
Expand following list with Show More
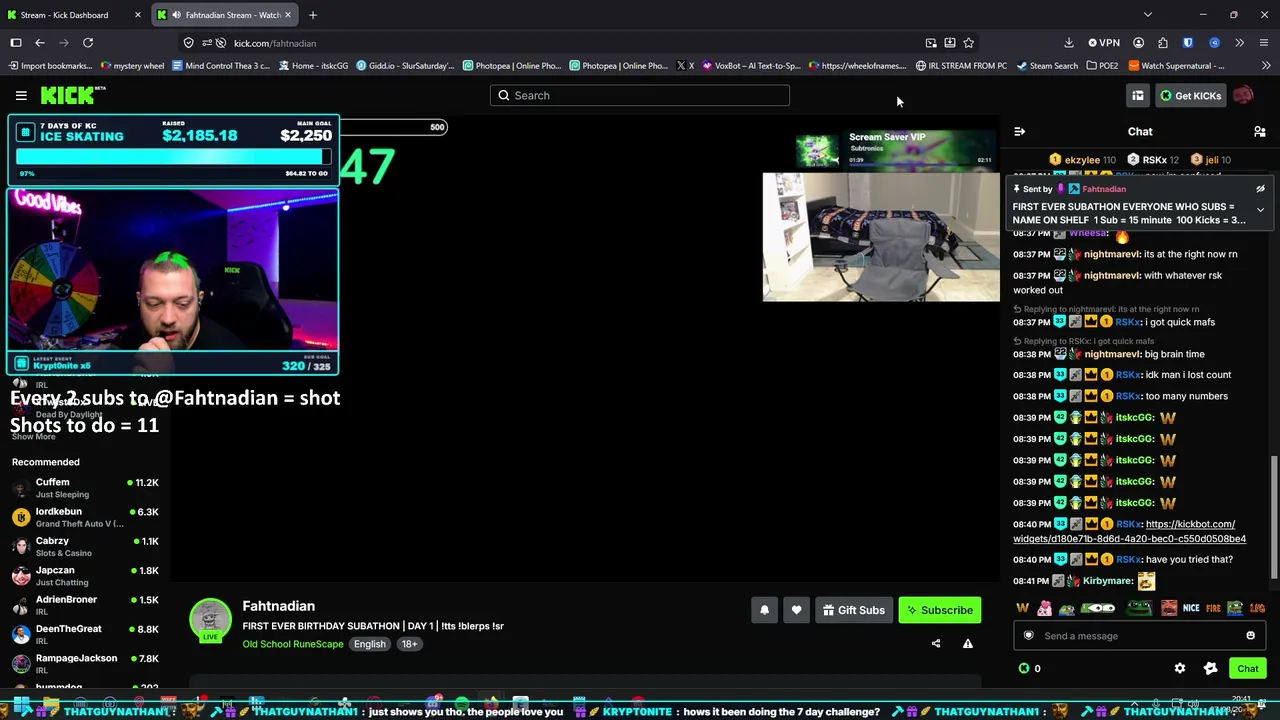pyautogui.click(x=33, y=436)
